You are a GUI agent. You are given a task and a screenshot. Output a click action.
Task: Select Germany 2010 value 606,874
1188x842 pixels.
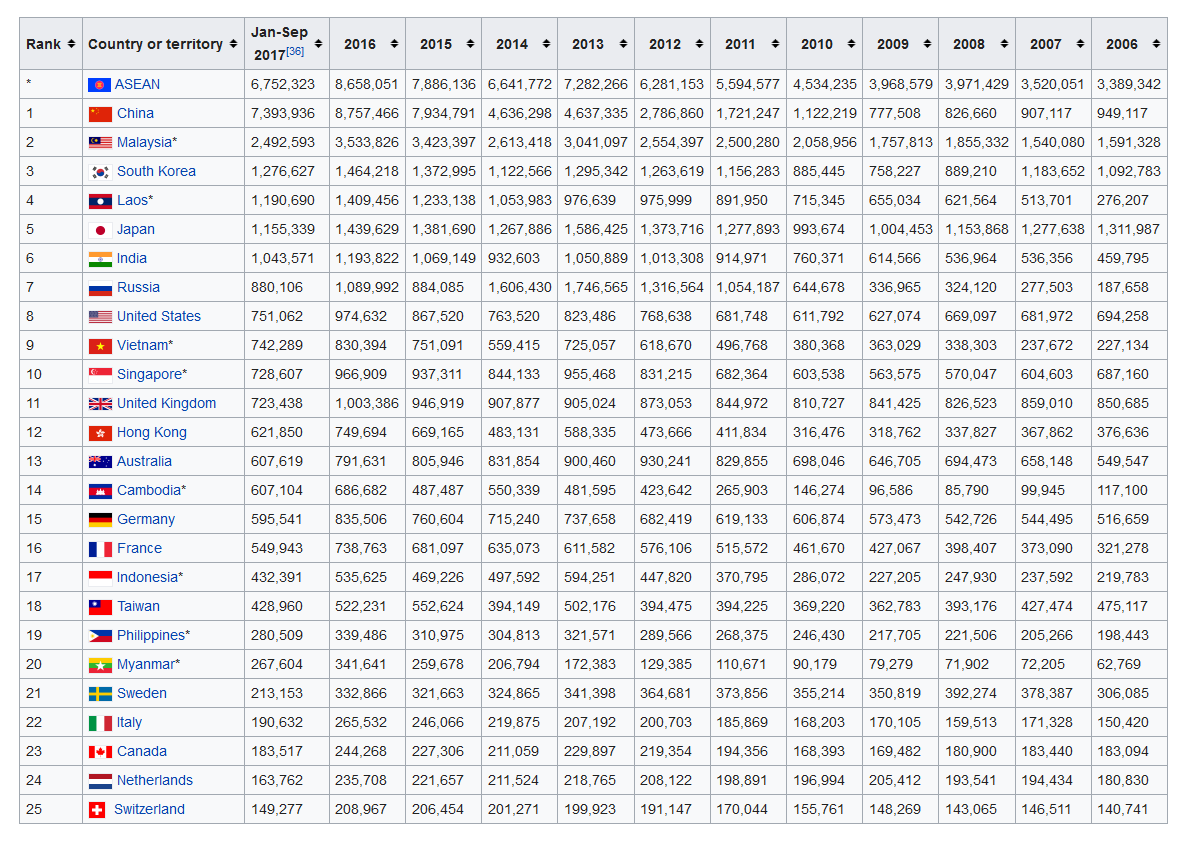click(819, 520)
